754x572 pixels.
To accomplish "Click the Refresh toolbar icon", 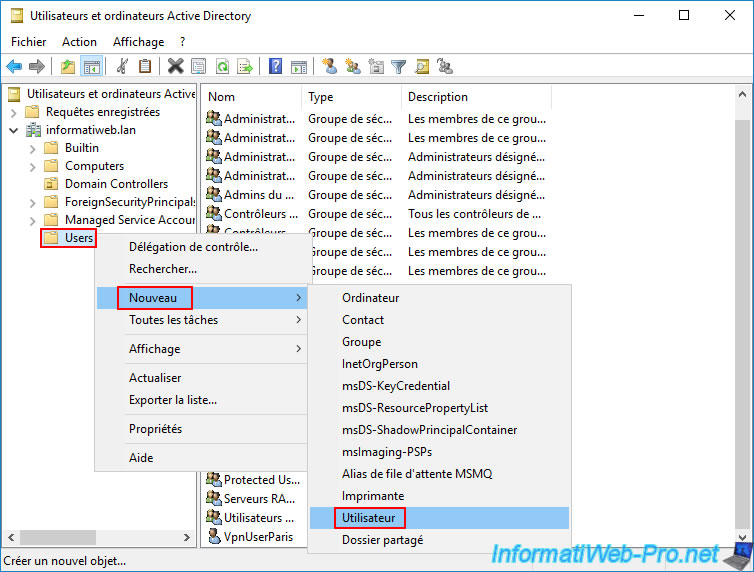I will point(222,67).
